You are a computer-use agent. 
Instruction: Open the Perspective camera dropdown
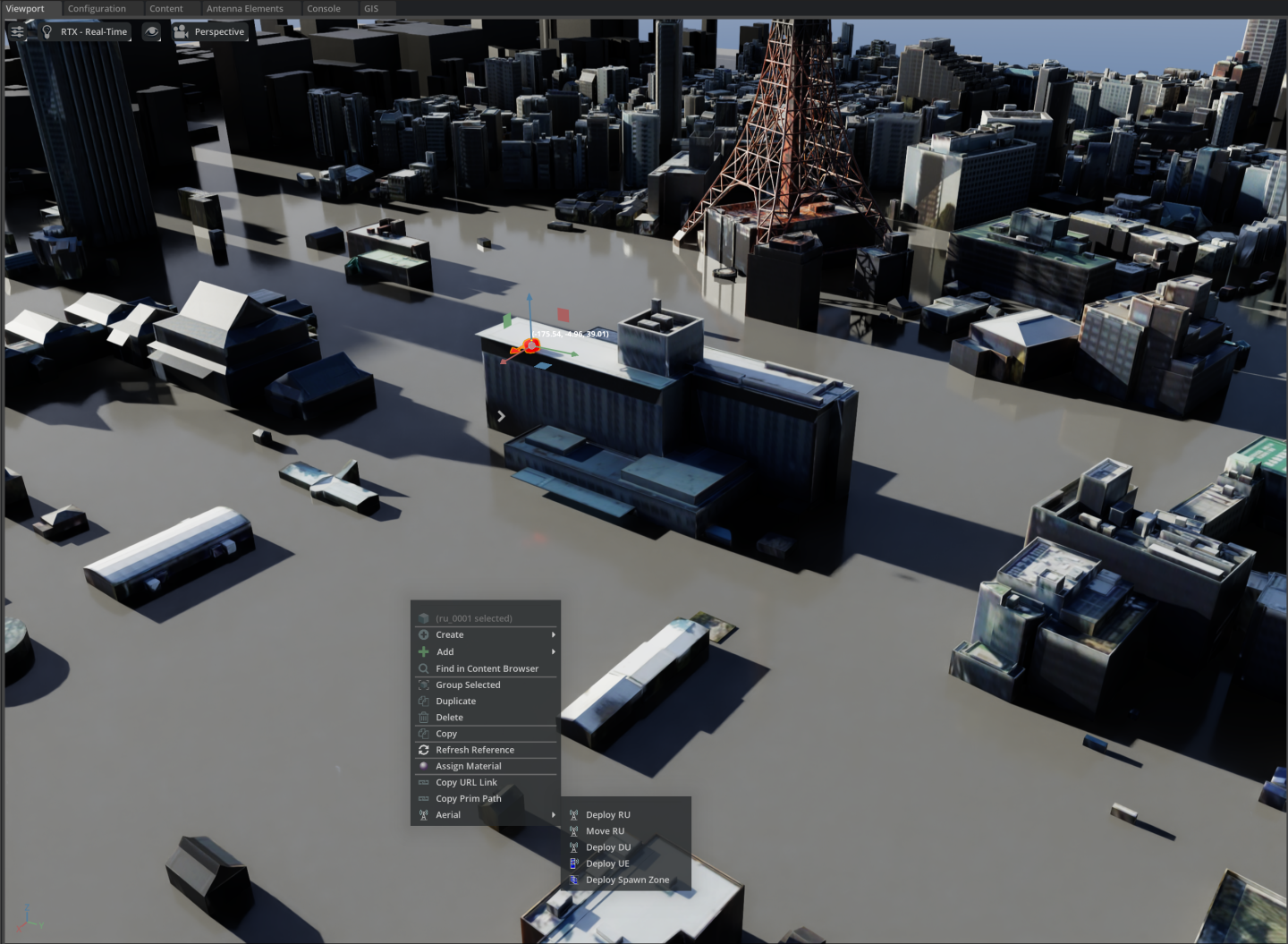pos(219,31)
